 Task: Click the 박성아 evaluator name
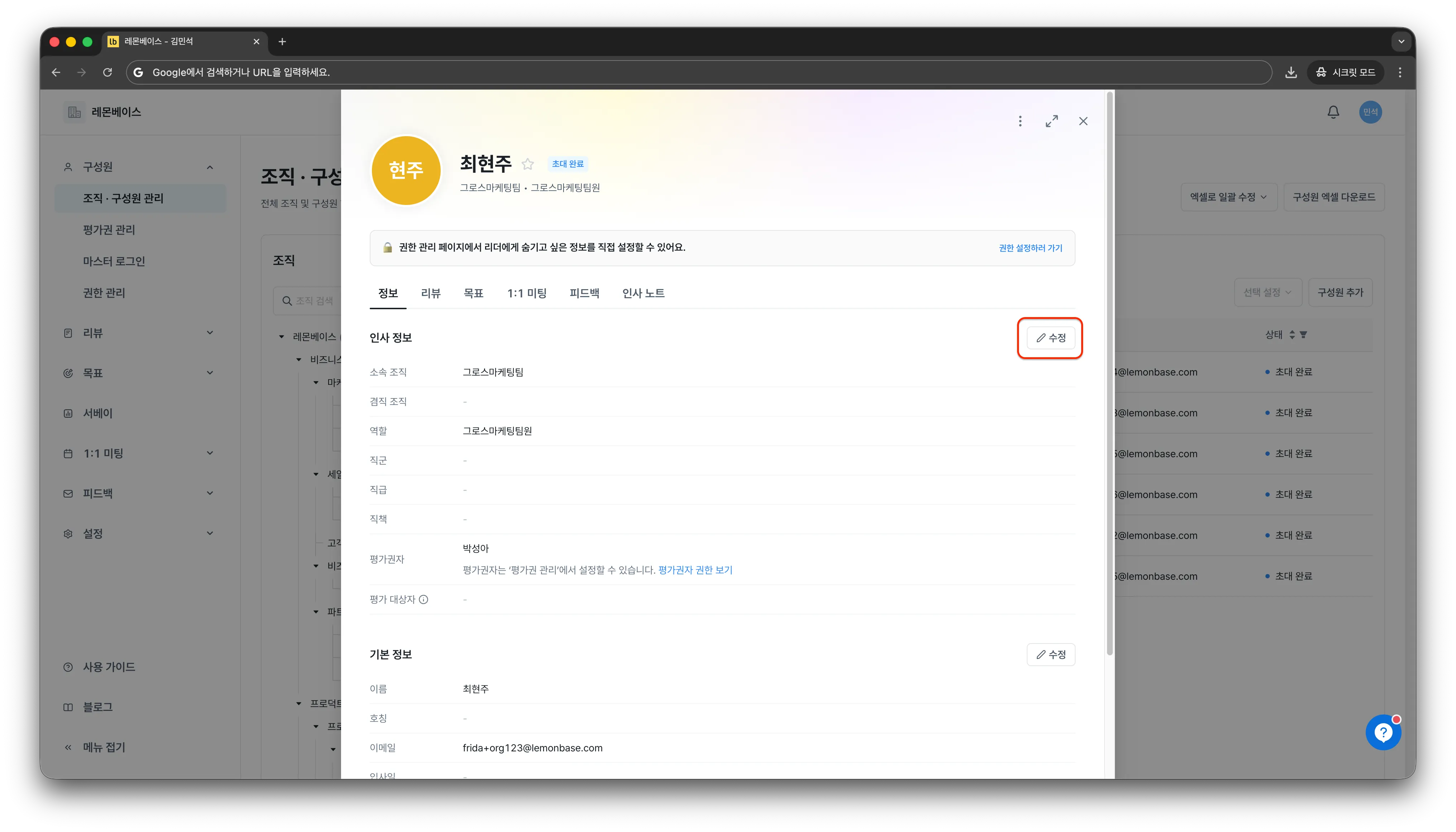pyautogui.click(x=475, y=549)
